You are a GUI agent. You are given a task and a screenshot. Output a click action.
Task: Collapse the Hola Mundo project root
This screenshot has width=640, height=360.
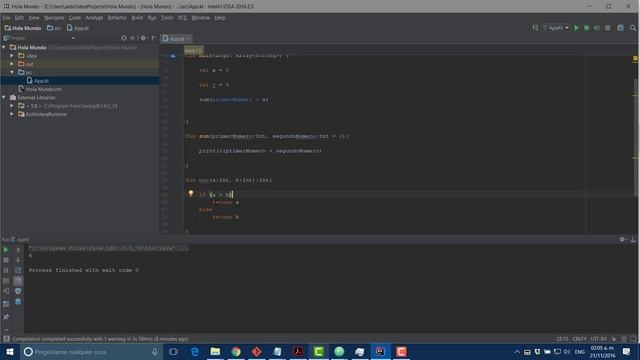(4, 47)
